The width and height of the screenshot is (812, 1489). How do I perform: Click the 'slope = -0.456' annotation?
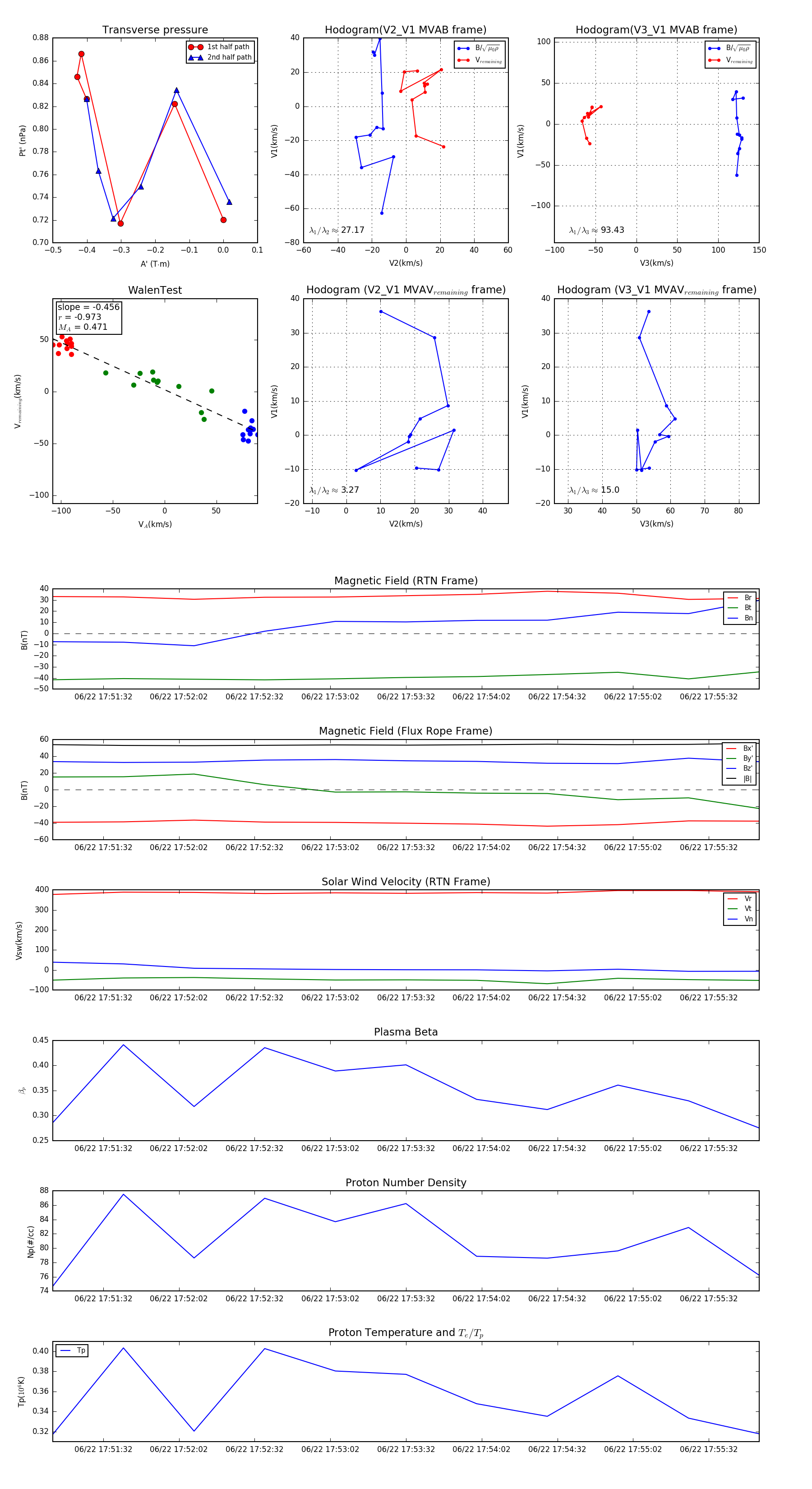pos(88,307)
